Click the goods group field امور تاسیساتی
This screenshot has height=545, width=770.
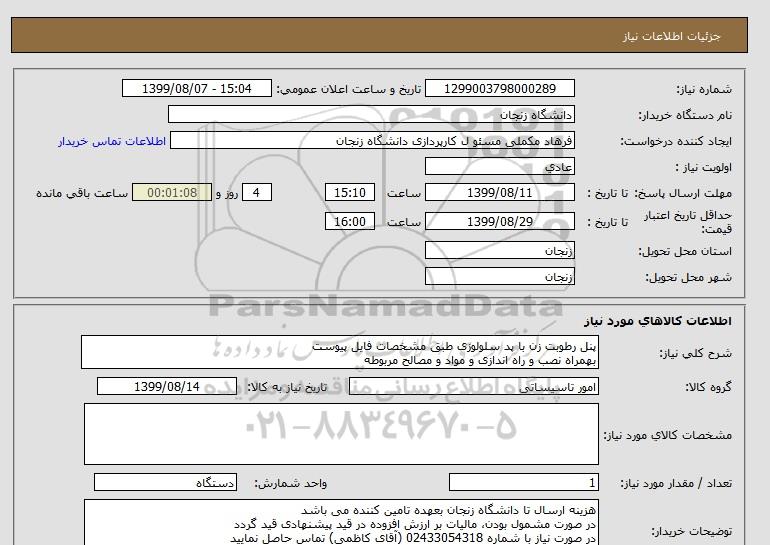(473, 386)
